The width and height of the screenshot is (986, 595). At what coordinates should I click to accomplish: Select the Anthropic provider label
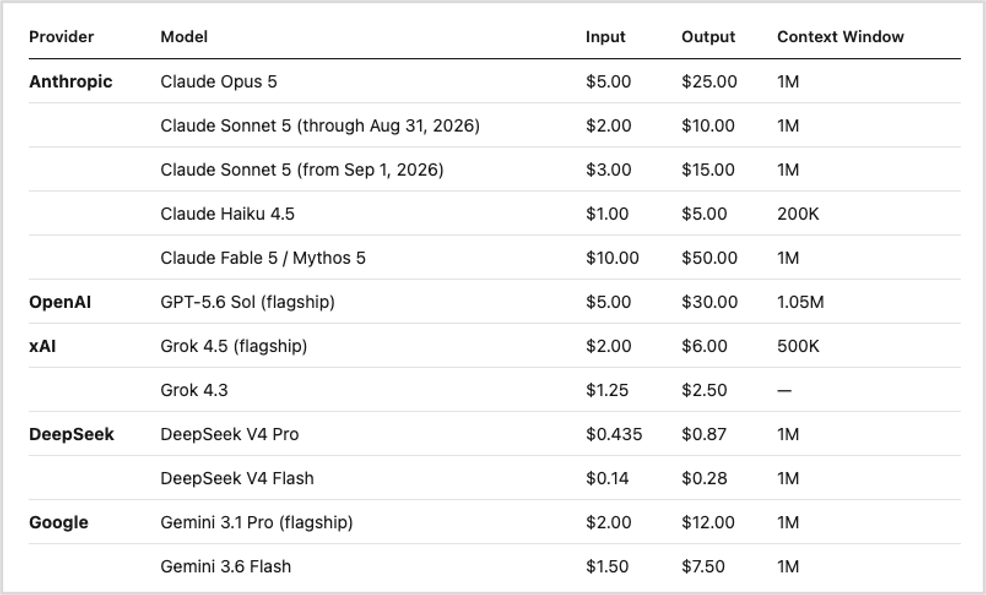click(70, 82)
